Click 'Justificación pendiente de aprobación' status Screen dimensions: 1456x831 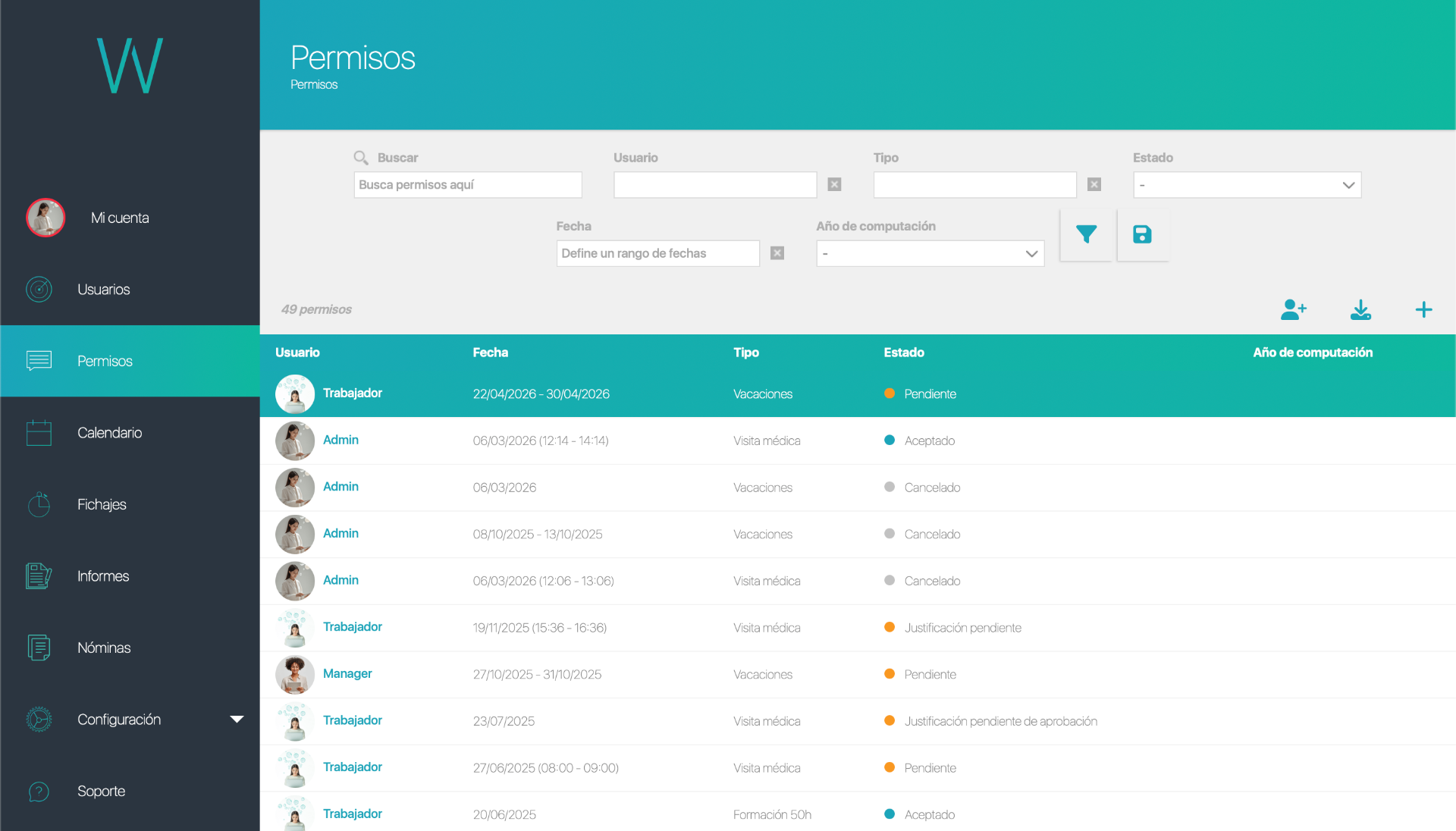coord(1000,722)
